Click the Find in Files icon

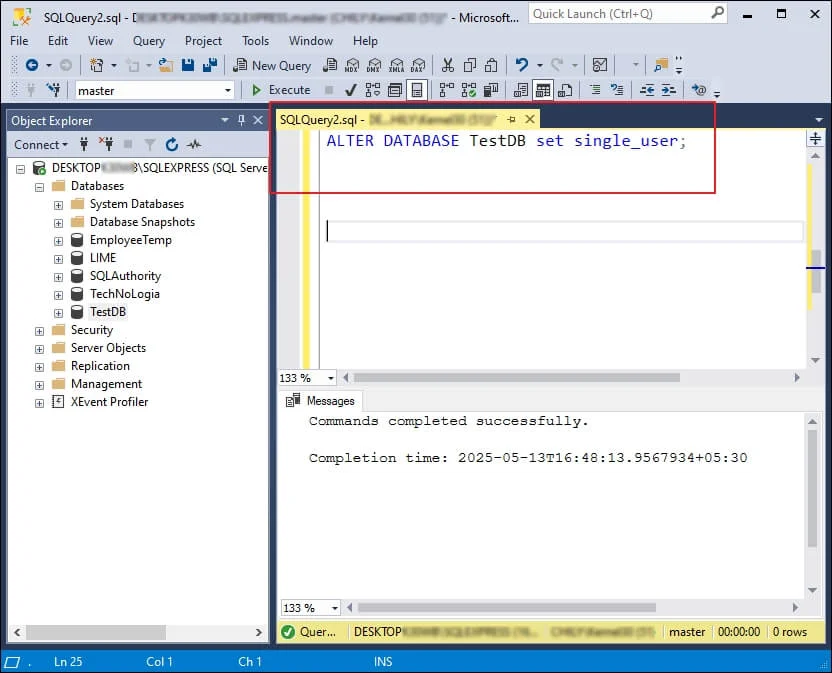coord(661,65)
